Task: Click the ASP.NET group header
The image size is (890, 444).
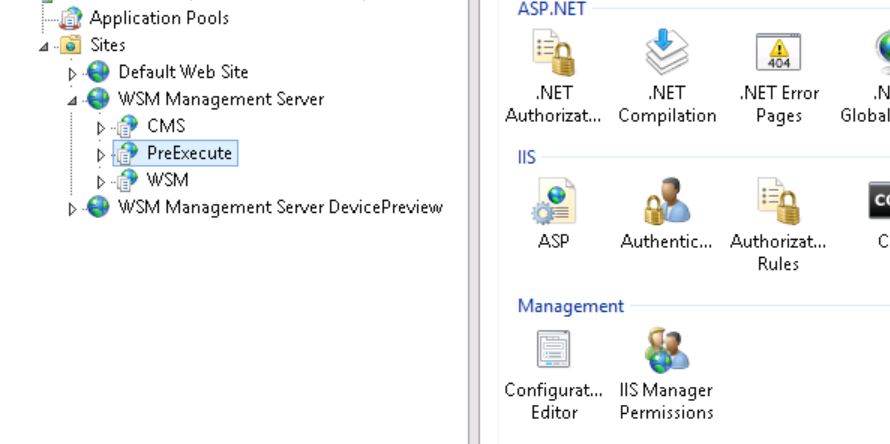Action: click(552, 9)
